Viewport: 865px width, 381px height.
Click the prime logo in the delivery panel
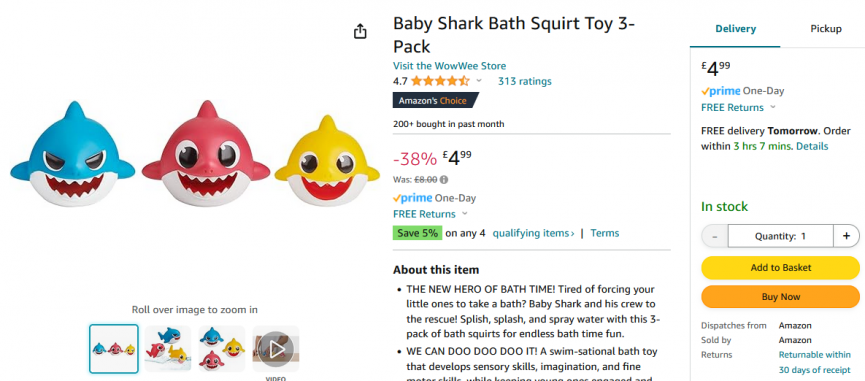(720, 91)
